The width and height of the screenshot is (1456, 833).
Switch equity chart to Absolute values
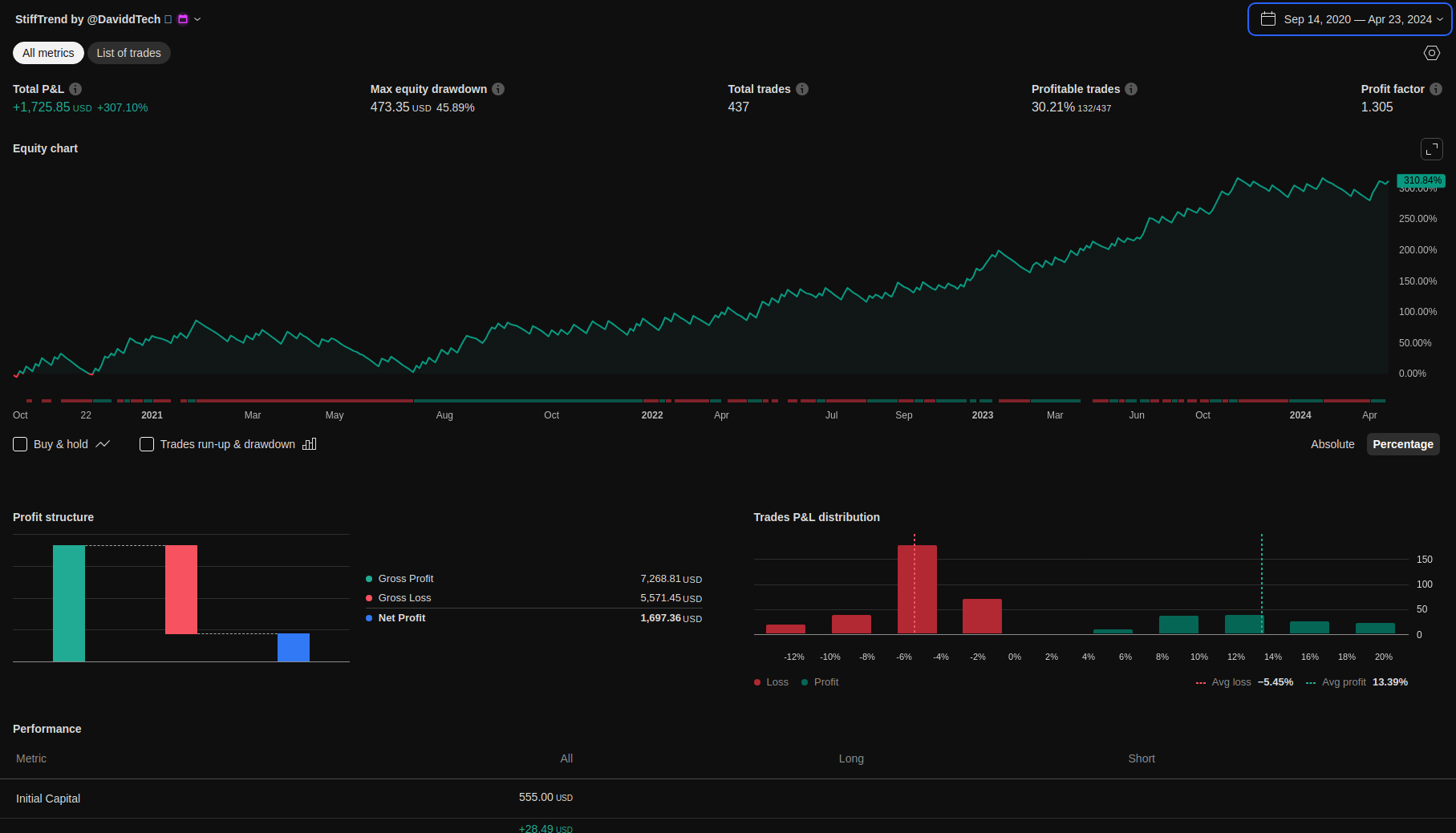pos(1332,444)
